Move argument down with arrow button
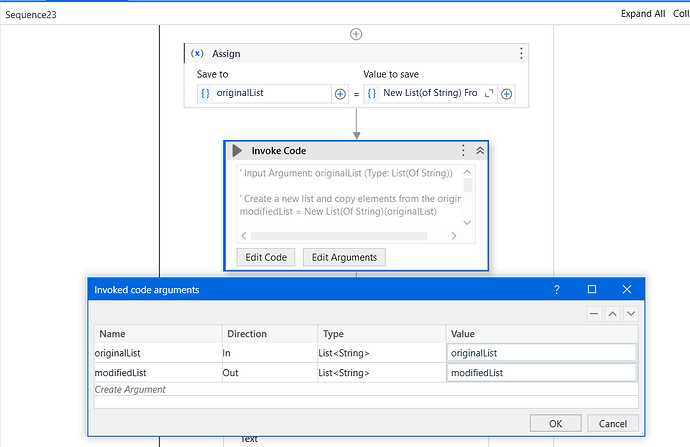The image size is (690, 447). (x=631, y=314)
